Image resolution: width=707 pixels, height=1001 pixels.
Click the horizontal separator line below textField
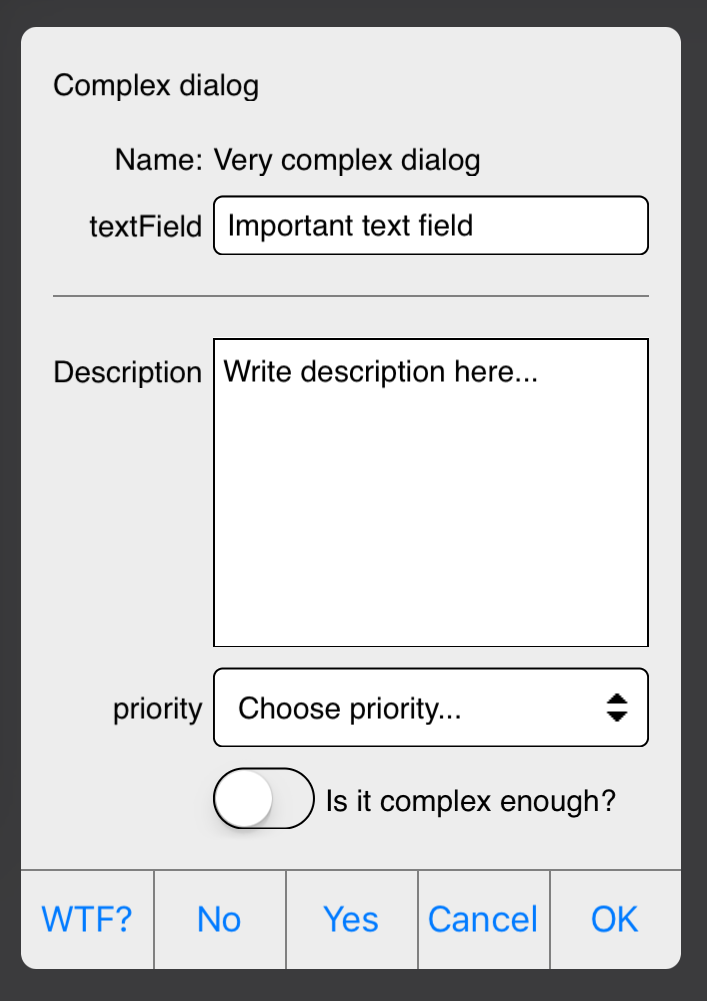[x=350, y=297]
